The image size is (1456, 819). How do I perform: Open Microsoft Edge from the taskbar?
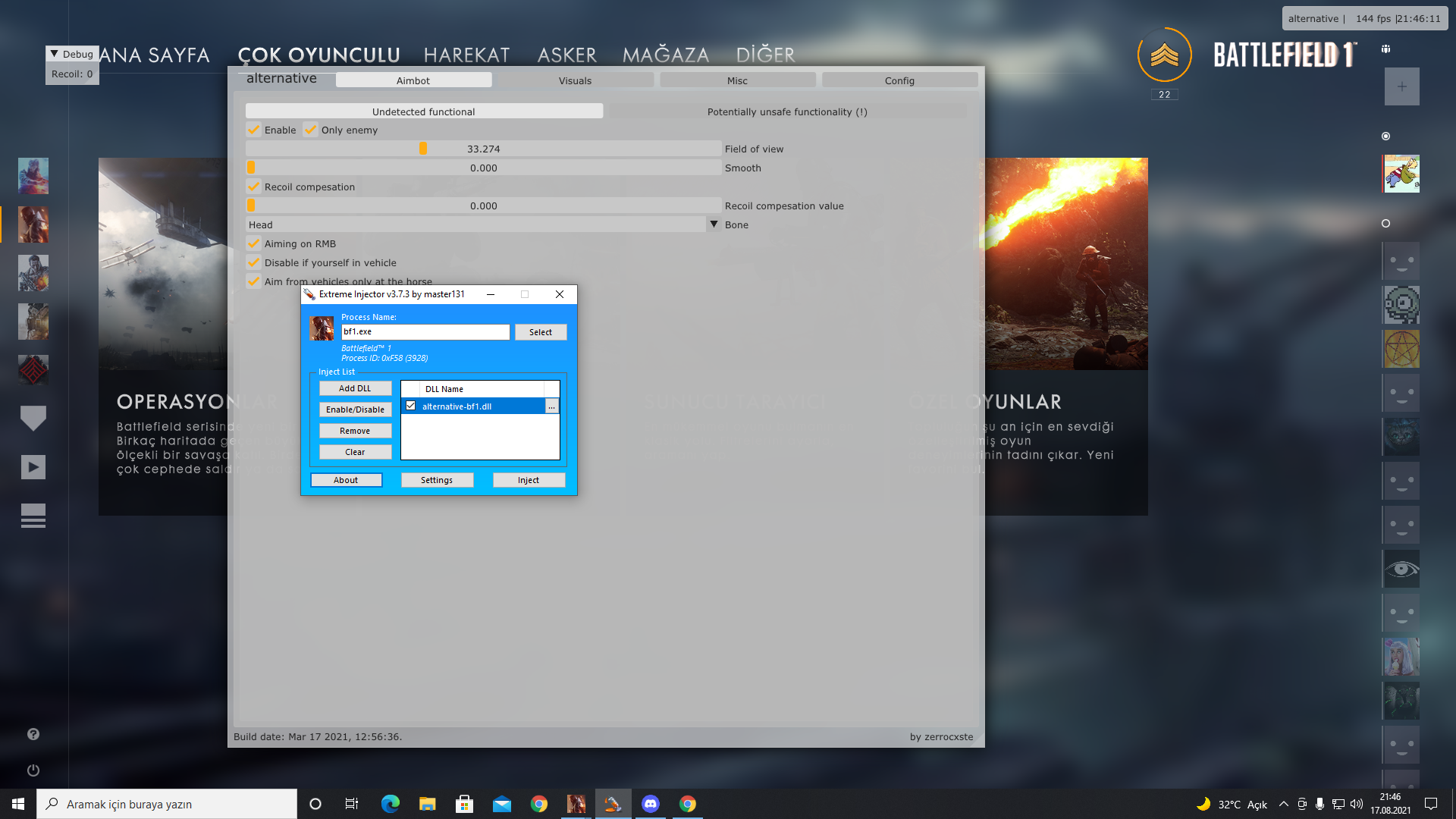click(391, 804)
